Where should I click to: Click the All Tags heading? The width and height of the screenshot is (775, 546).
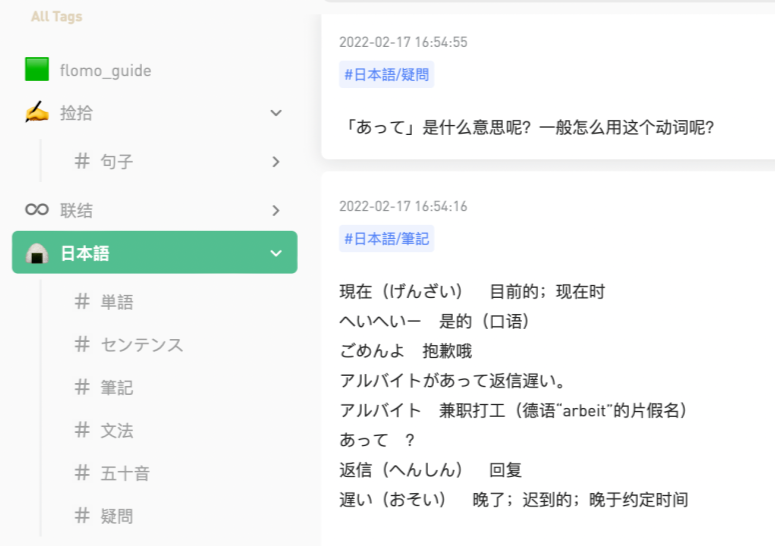pos(57,16)
